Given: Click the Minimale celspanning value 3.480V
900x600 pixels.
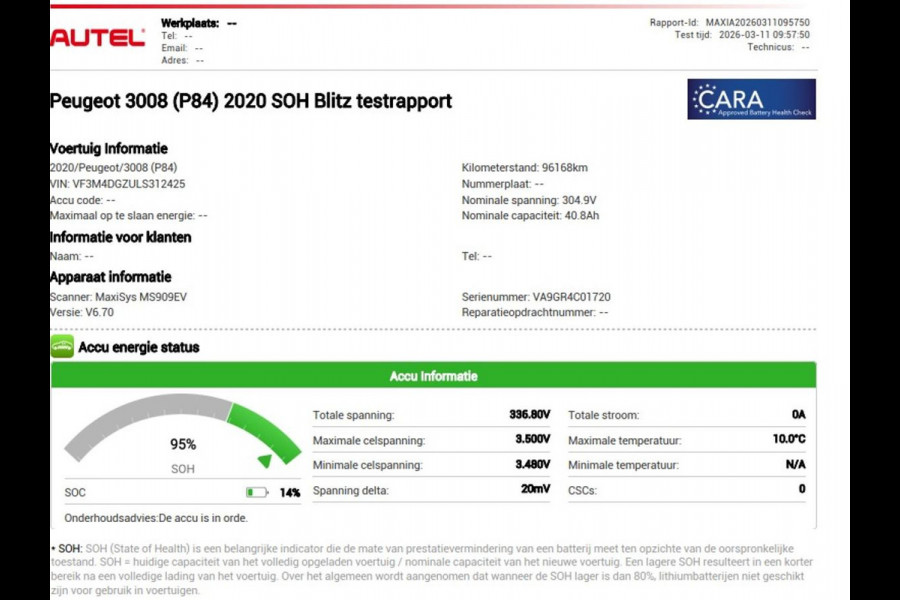Looking at the screenshot, I should 532,464.
